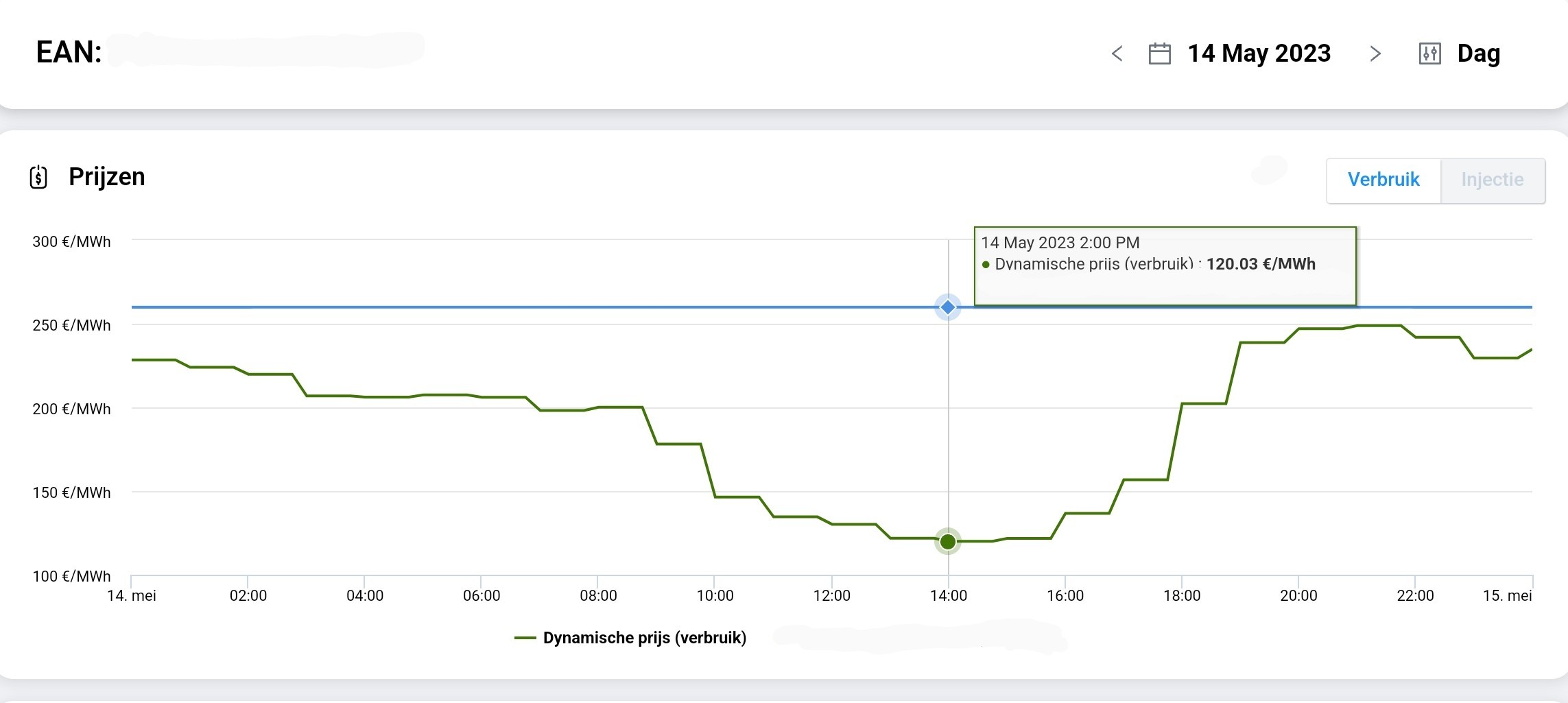
Task: Toggle Dynamische prijs (verbruik) series in legend
Action: click(644, 638)
